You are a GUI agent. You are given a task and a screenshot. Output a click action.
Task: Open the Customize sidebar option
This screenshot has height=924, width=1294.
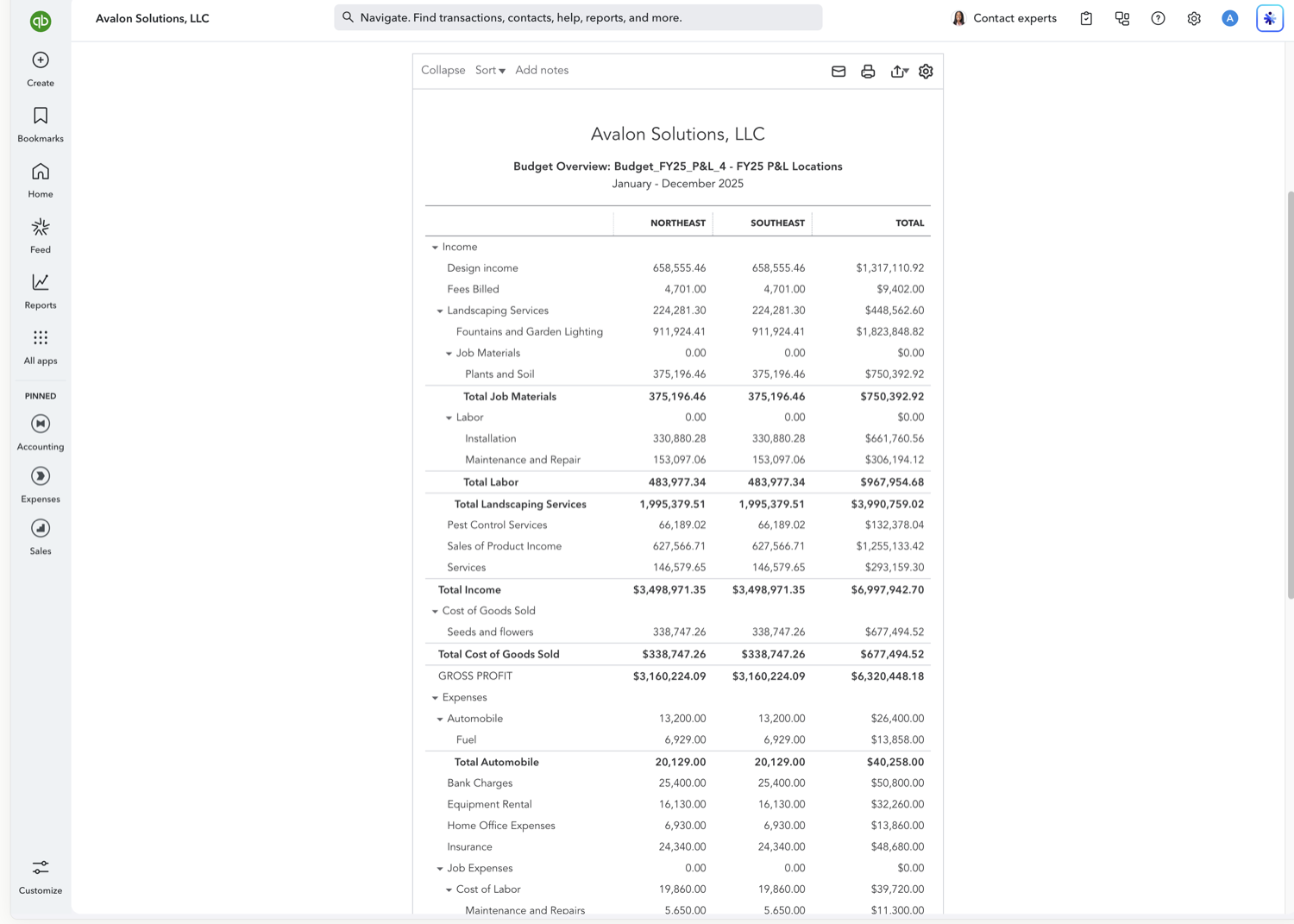coord(41,877)
